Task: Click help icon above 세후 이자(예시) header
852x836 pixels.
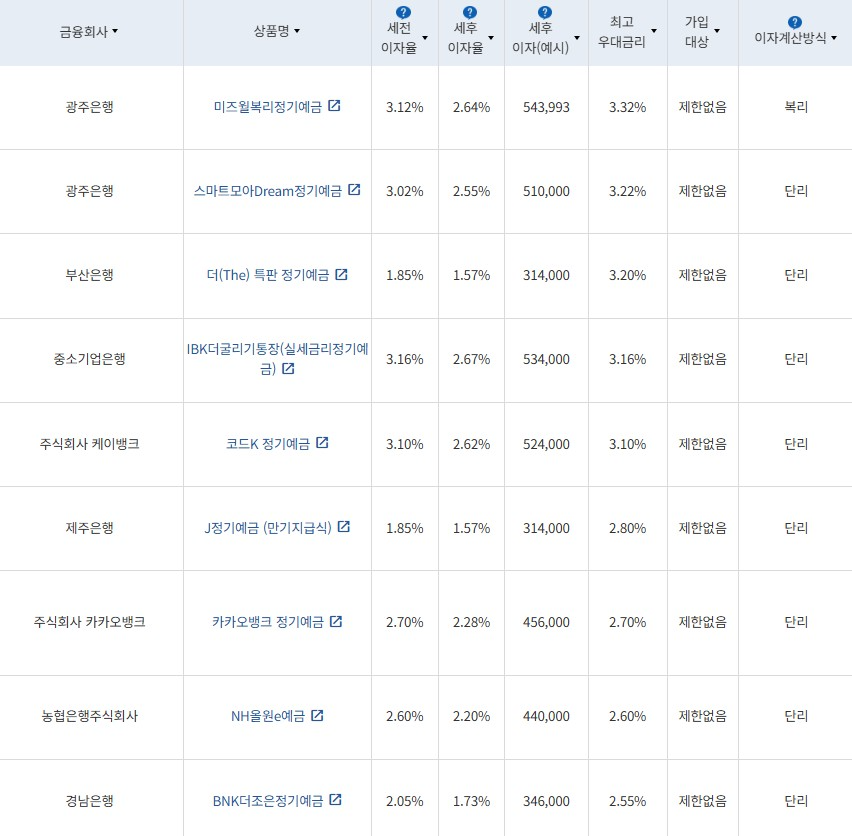Action: click(x=544, y=12)
